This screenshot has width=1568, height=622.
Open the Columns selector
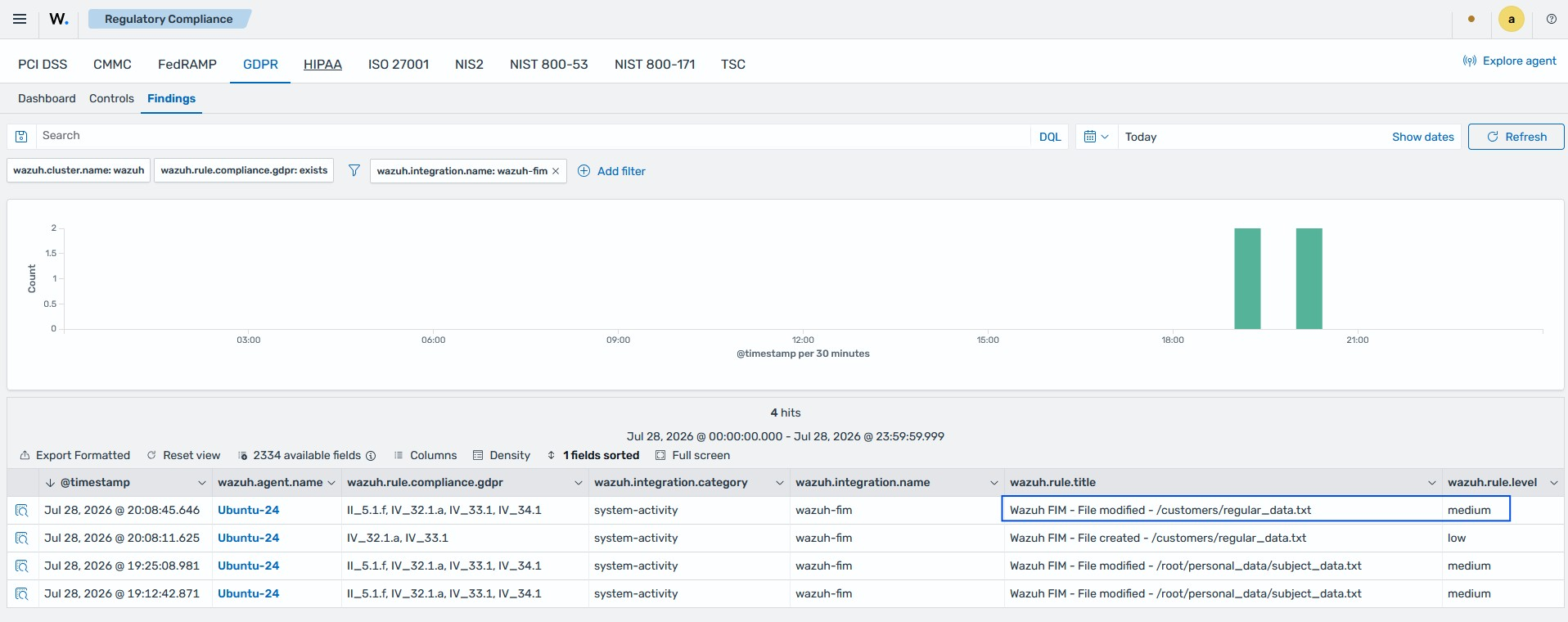425,456
